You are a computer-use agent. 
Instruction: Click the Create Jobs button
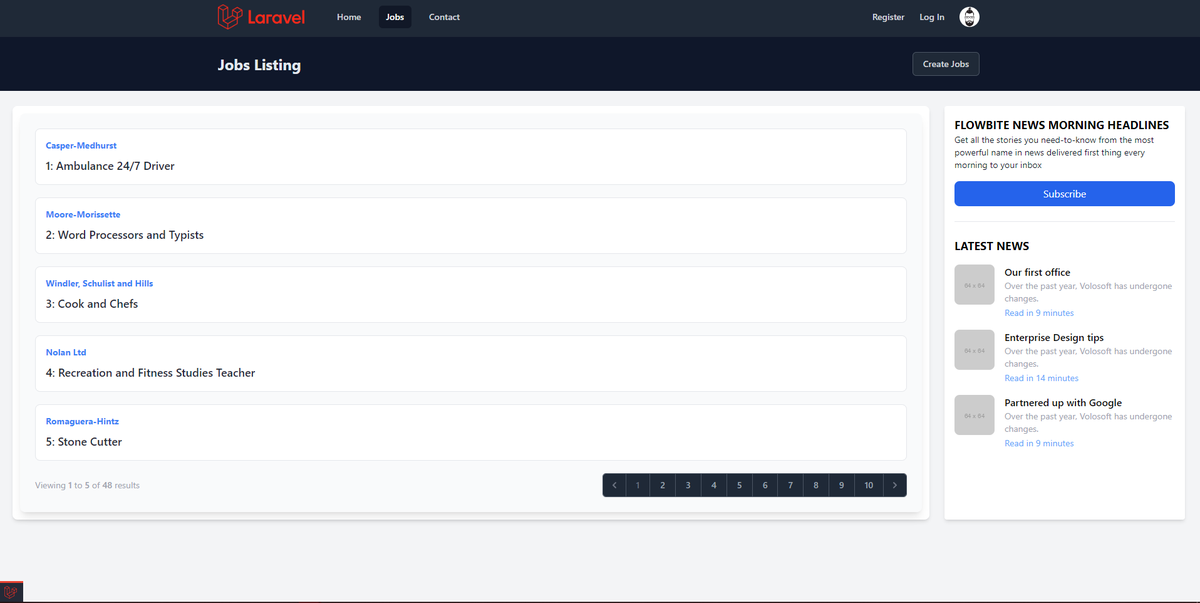[x=946, y=64]
